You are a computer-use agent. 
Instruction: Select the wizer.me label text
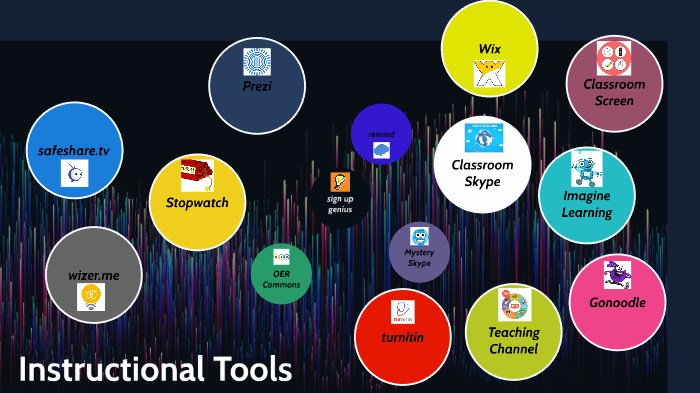(94, 276)
